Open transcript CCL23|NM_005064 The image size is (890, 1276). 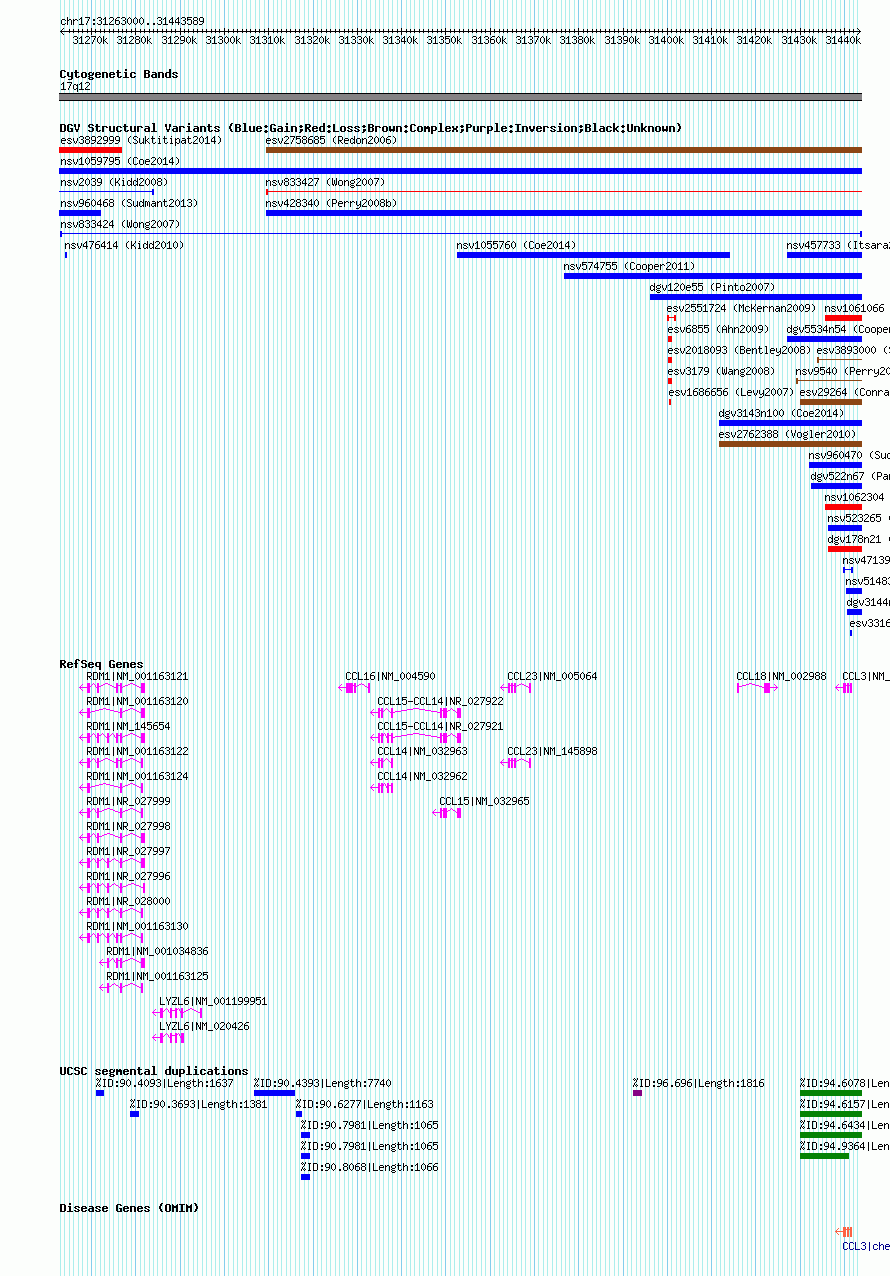click(552, 676)
